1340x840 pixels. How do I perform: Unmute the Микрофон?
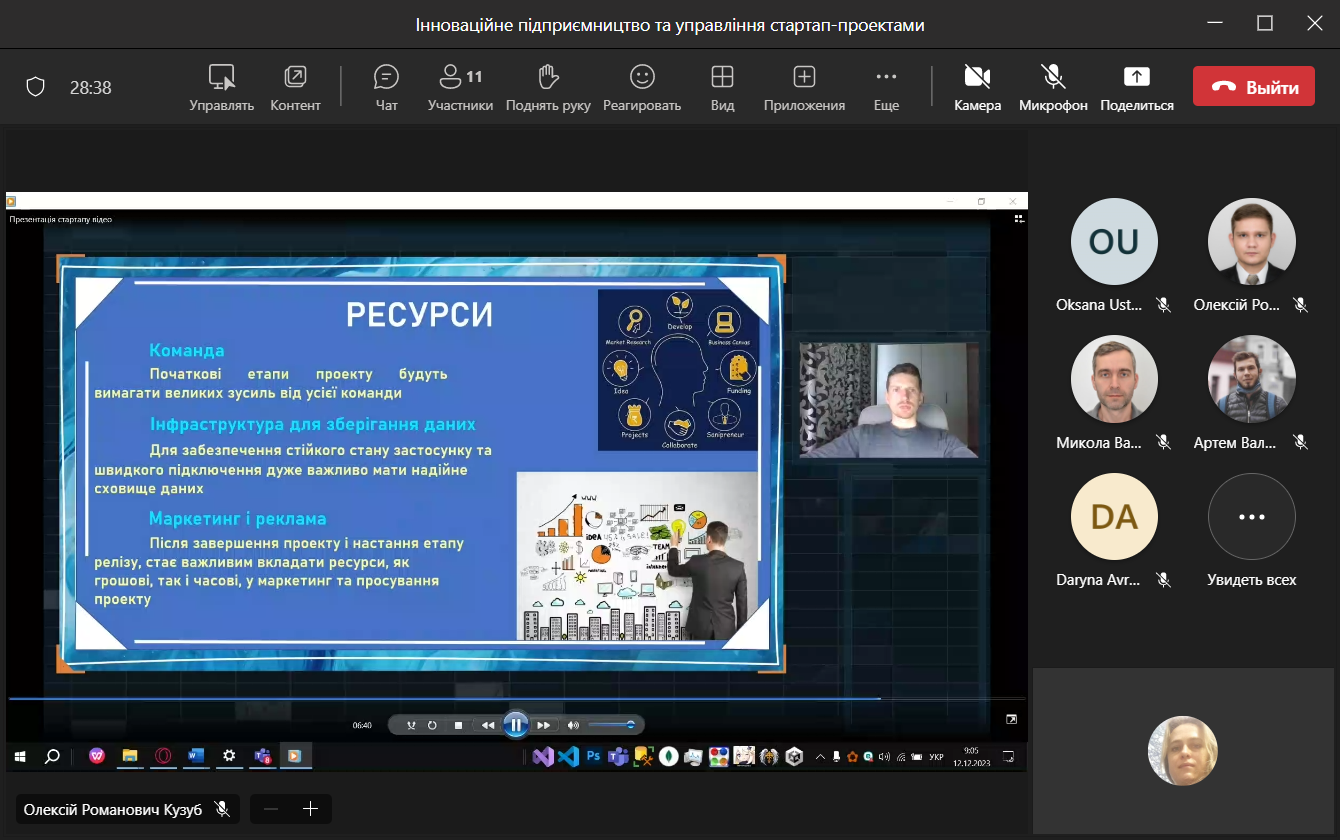click(1052, 87)
